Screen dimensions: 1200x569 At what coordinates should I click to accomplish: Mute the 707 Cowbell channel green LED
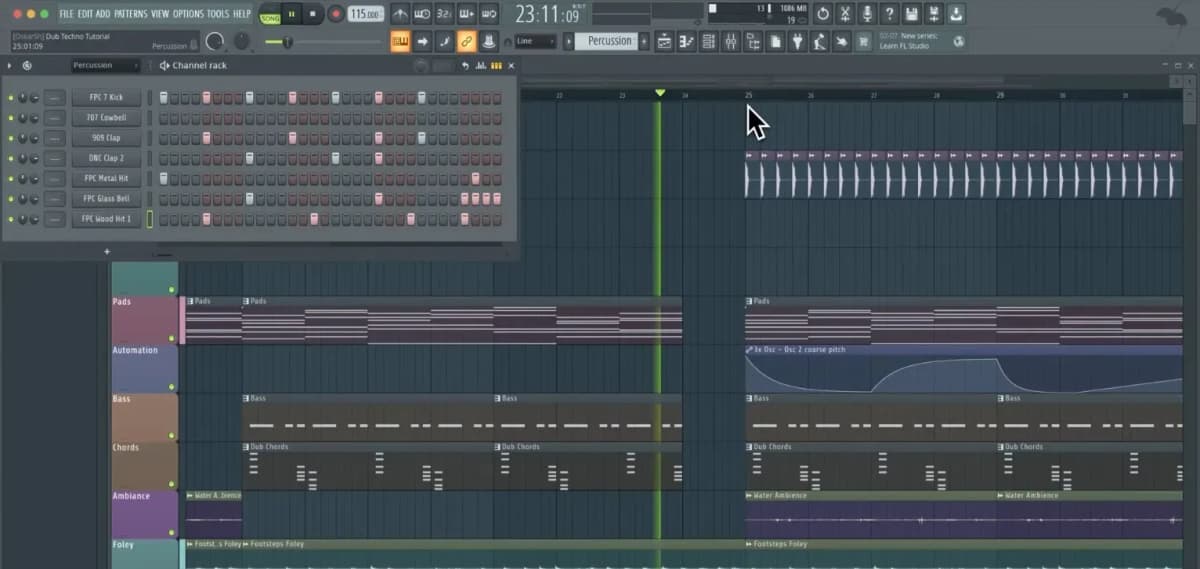pos(11,118)
